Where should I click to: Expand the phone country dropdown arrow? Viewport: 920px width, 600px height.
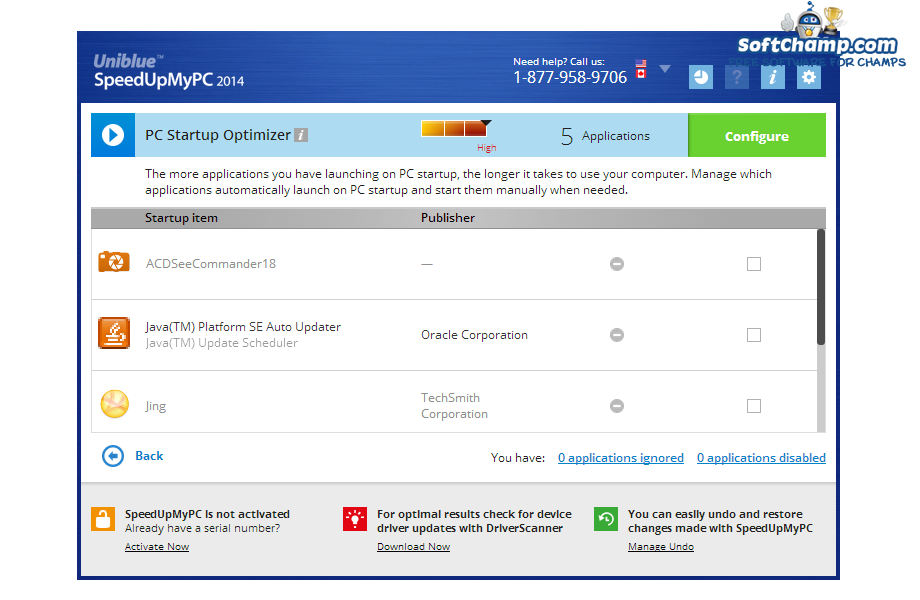665,69
